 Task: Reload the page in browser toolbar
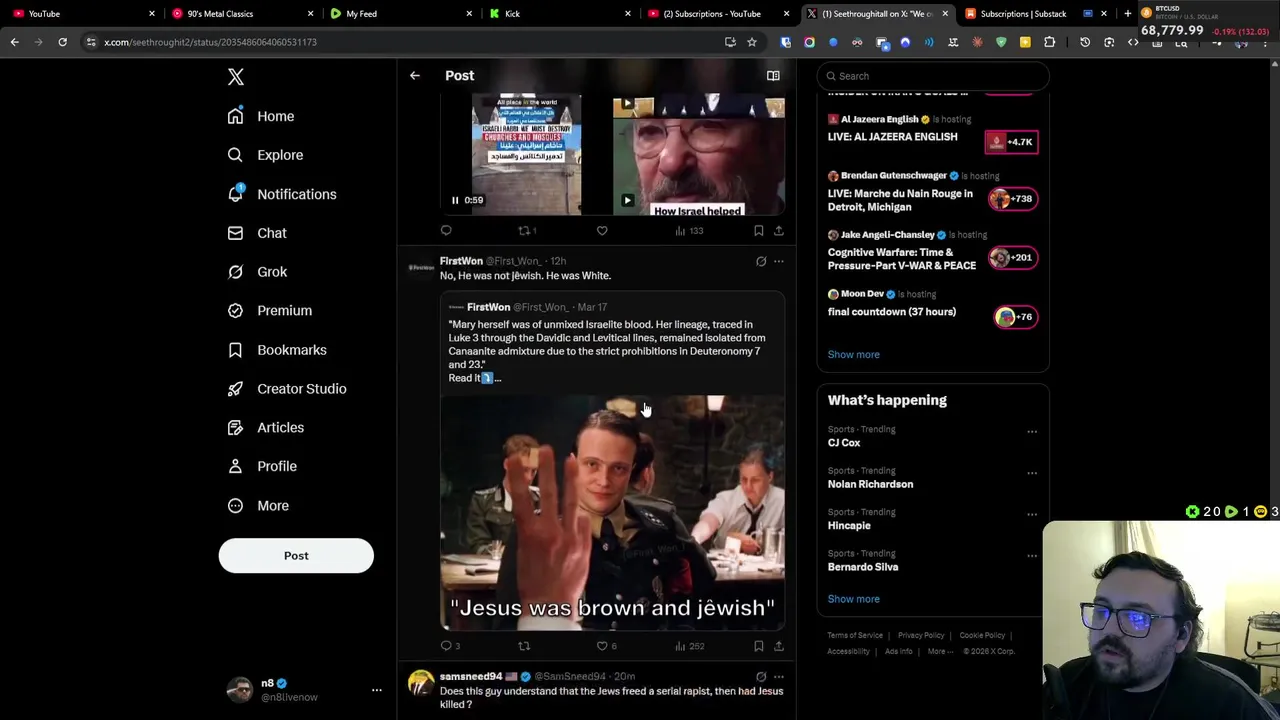(x=62, y=42)
